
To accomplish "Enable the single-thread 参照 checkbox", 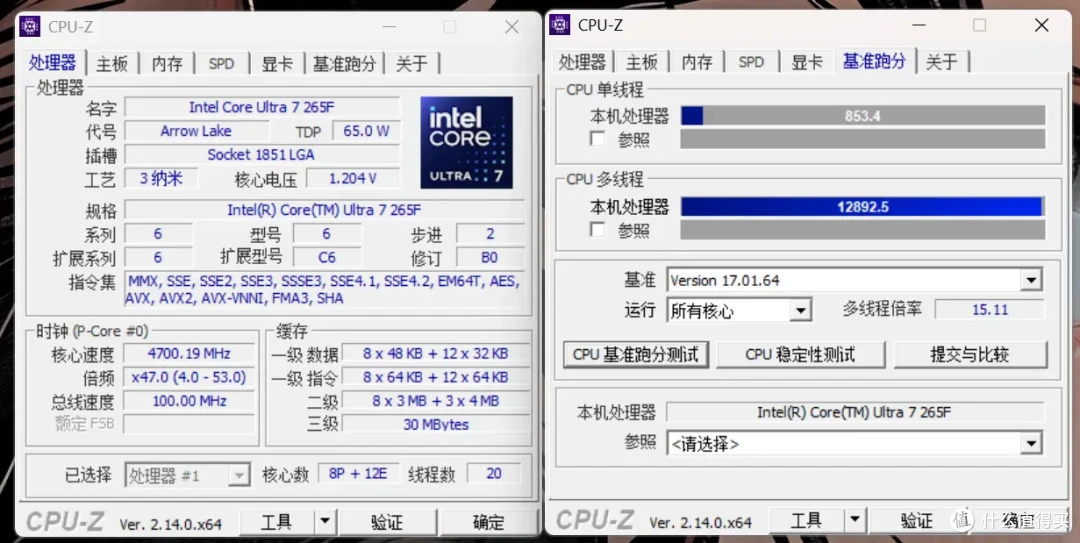I will 598,139.
